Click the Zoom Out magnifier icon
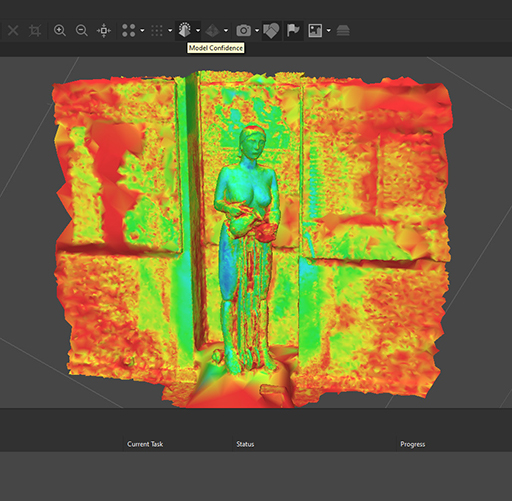This screenshot has width=512, height=501. 82,31
